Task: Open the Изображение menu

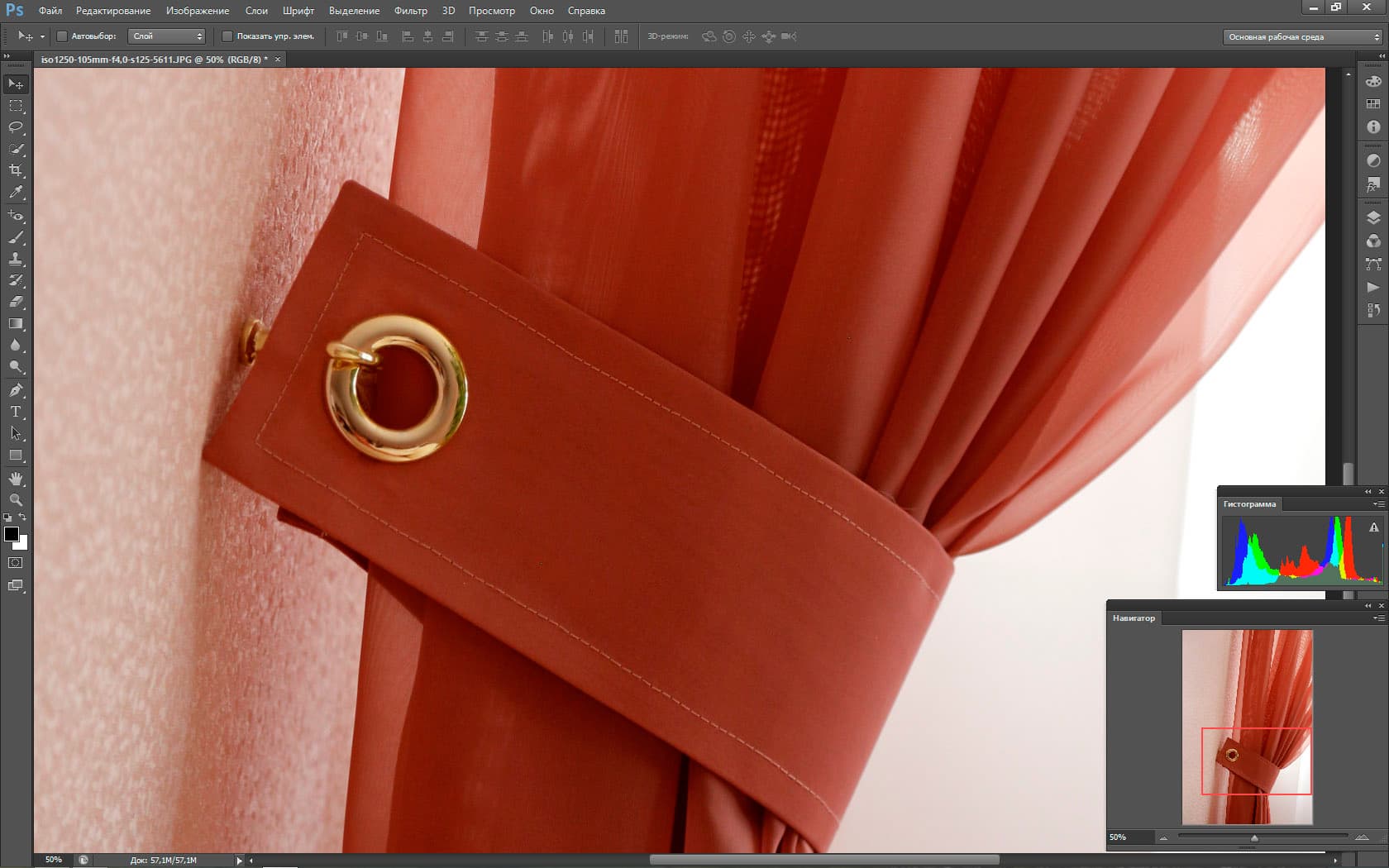Action: [198, 11]
